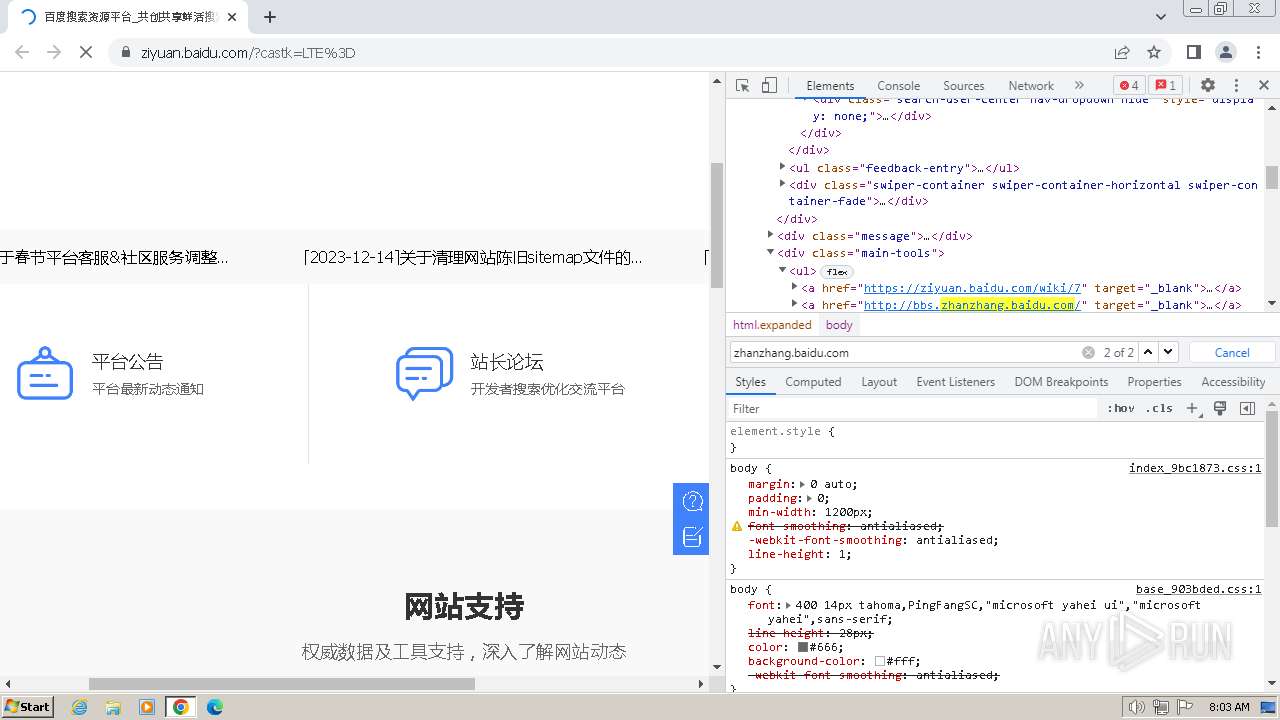The image size is (1280, 720).
Task: Share this page icon in address bar
Action: 1122,52
